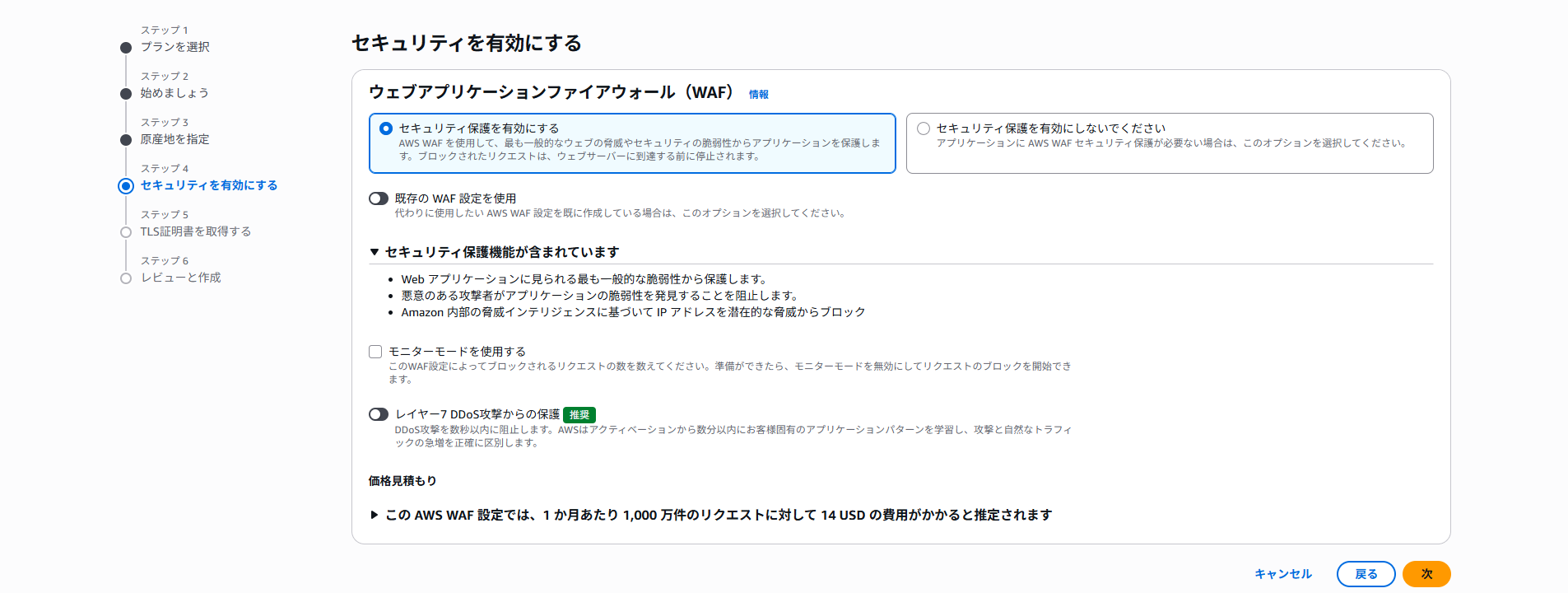Toggle 既存の WAF 設定を使用 switch
This screenshot has width=1568, height=593.
click(379, 198)
